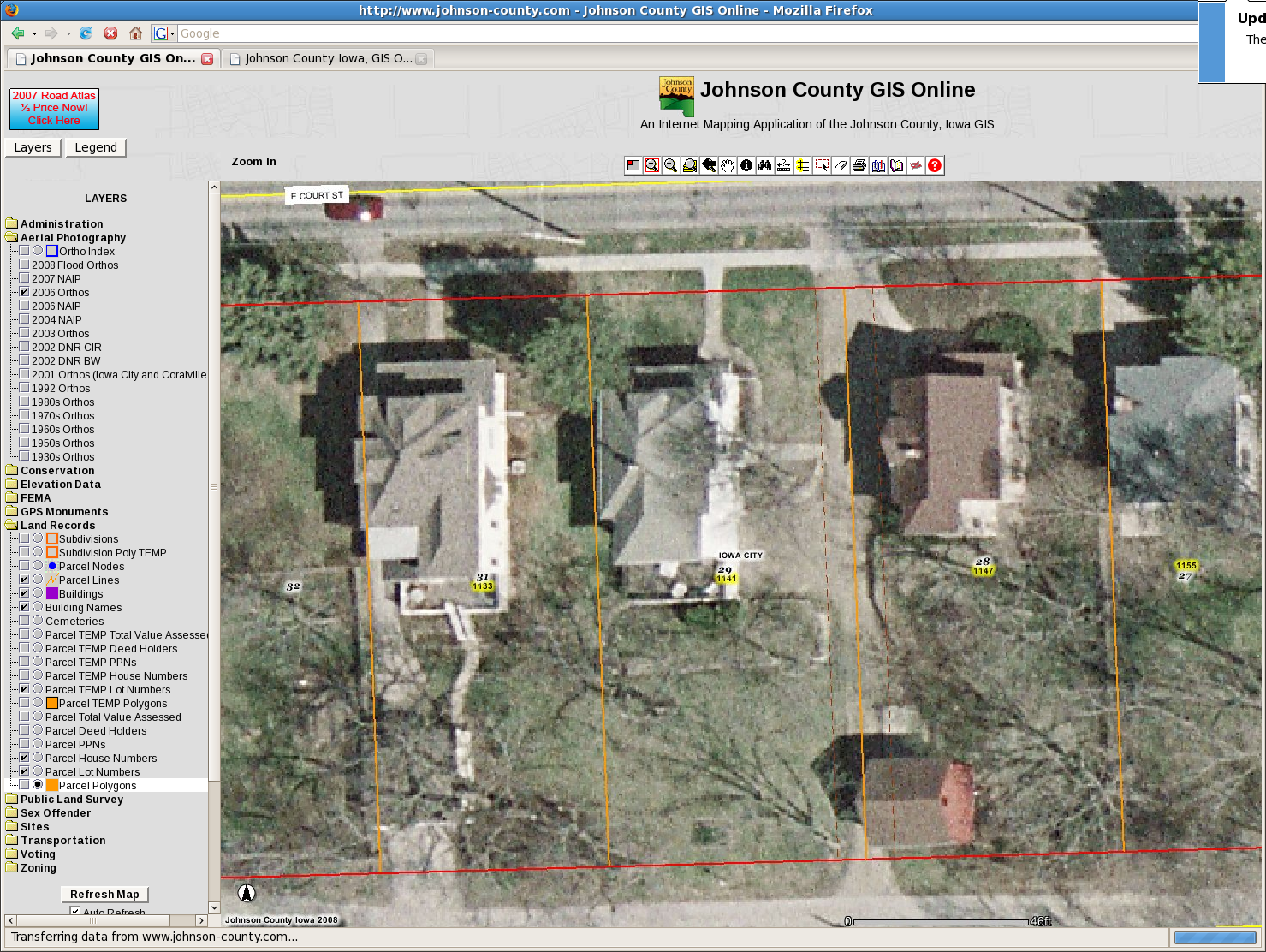
Task: Go back to previous map extent
Action: tap(709, 165)
